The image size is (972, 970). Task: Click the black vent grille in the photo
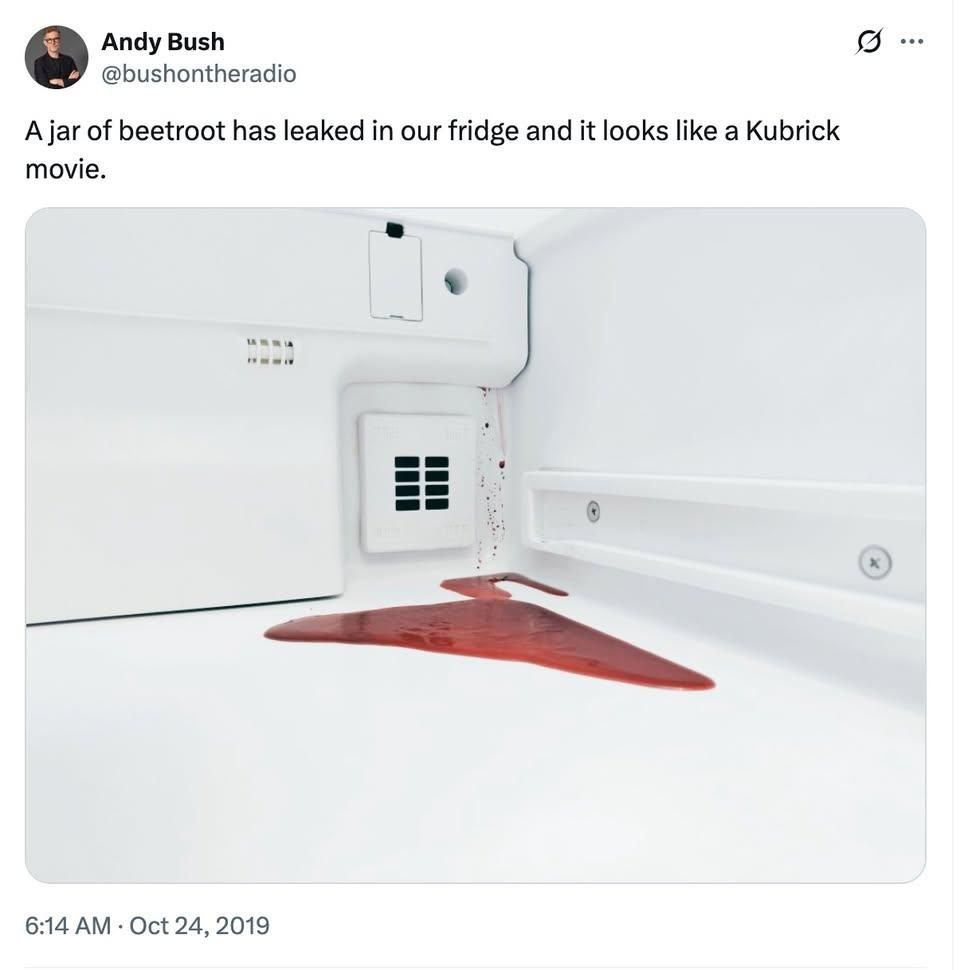click(x=422, y=483)
